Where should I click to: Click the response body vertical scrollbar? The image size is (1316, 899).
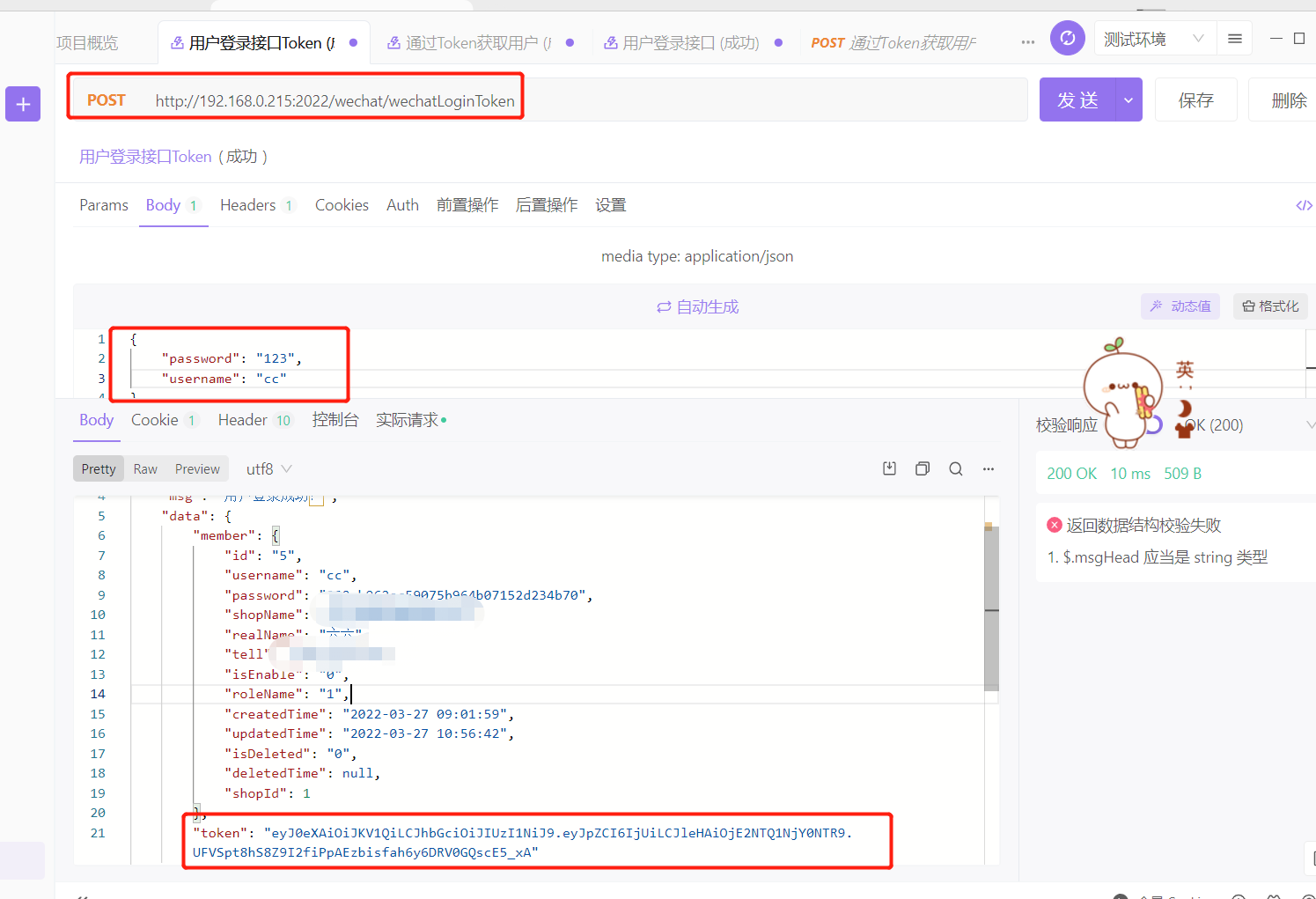[991, 608]
